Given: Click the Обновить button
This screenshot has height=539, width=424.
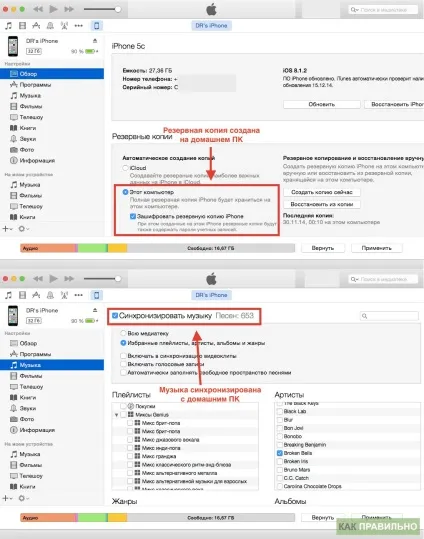Looking at the screenshot, I should coord(322,104).
